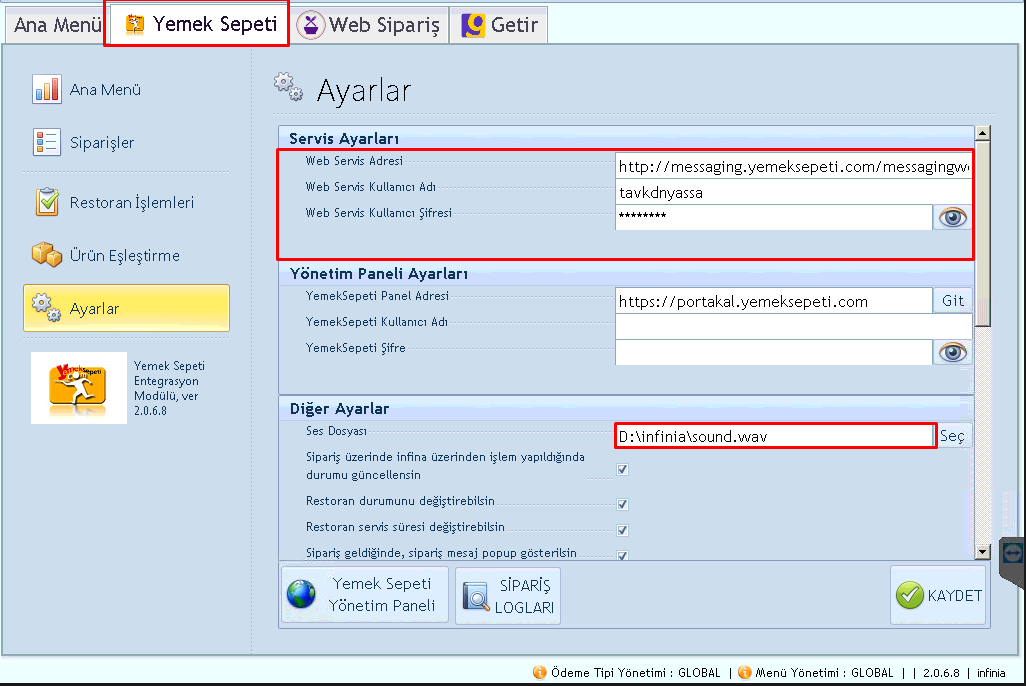Click the Menü Yönetimi info icon
1026x686 pixels.
coord(745,672)
